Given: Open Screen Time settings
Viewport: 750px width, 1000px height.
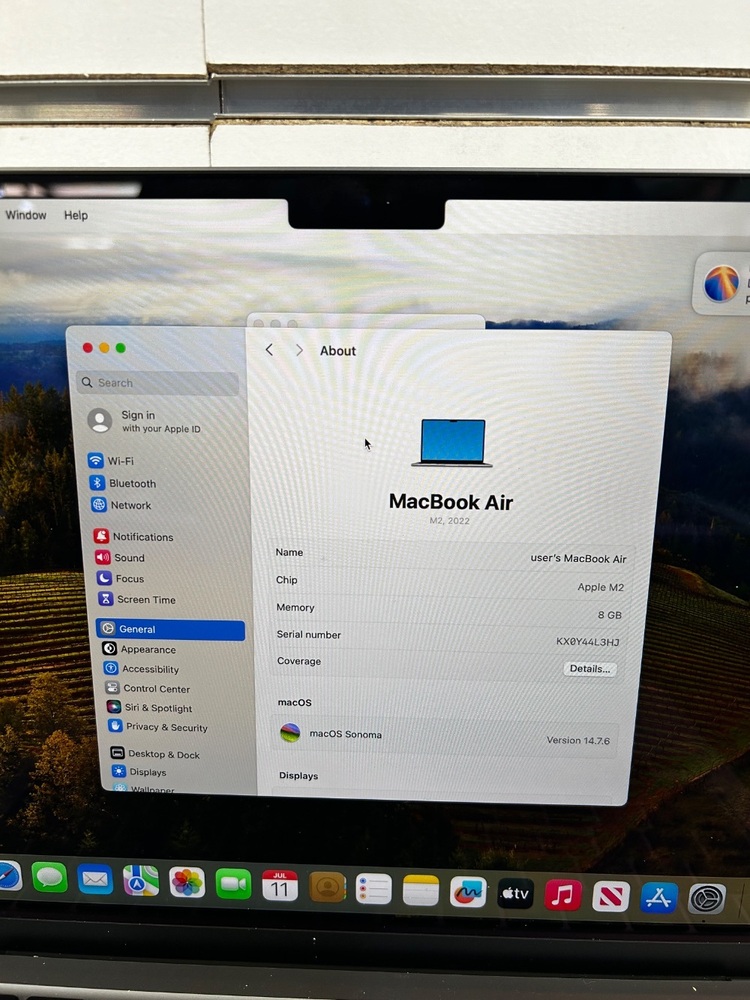Looking at the screenshot, I should pyautogui.click(x=136, y=599).
